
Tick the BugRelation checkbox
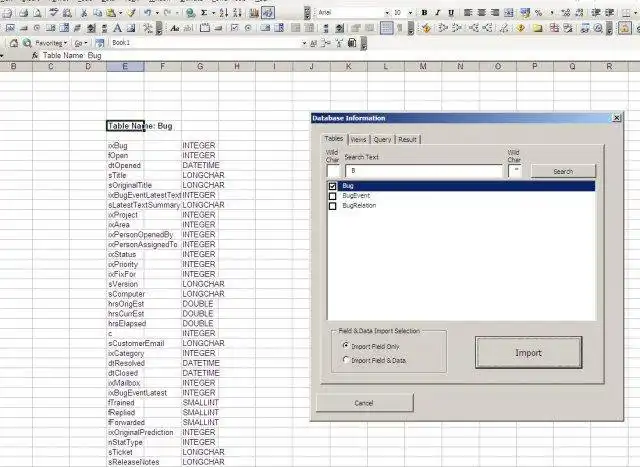click(333, 206)
